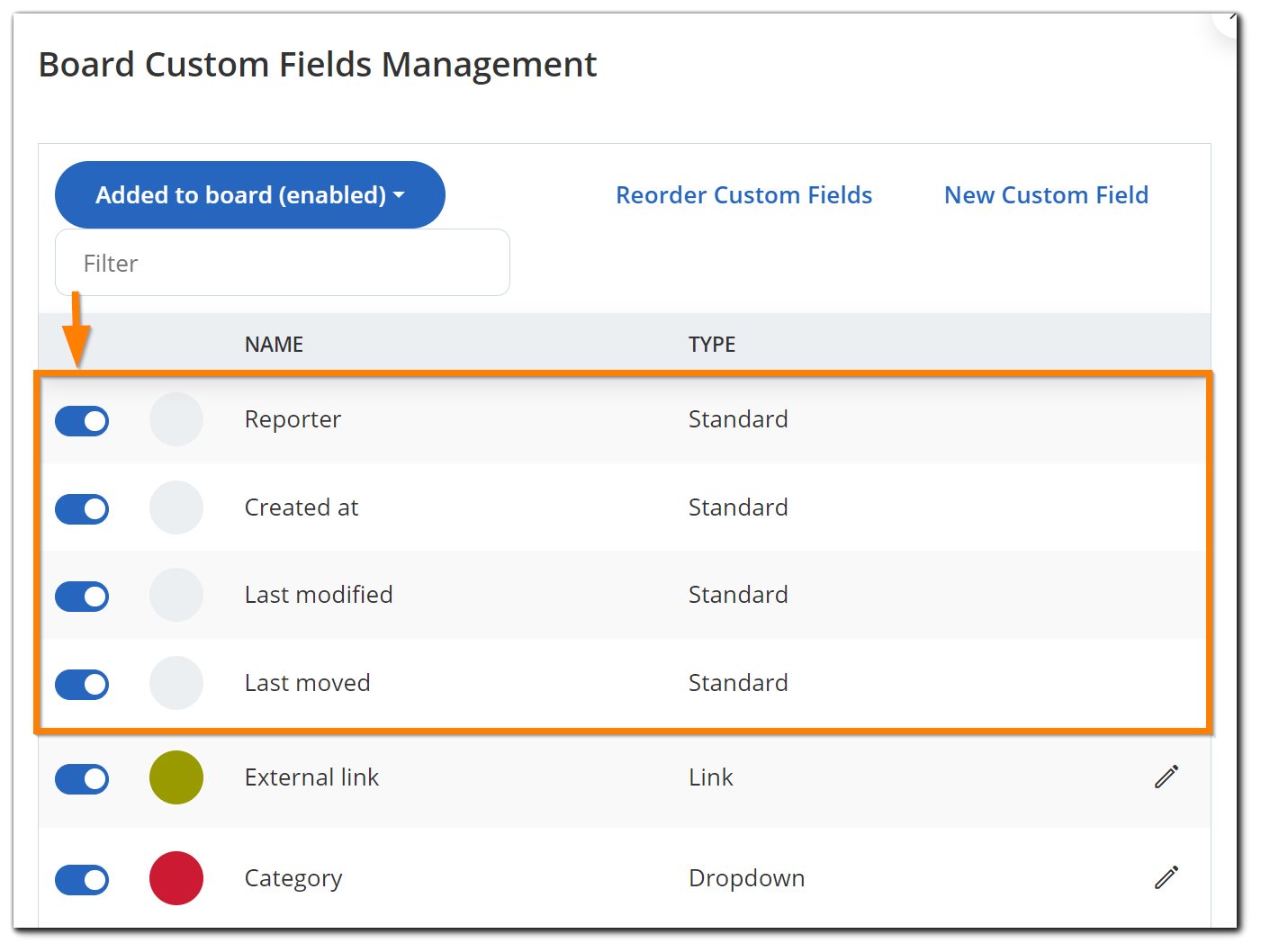
Task: Switch off the Last modified toggle
Action: (x=82, y=596)
